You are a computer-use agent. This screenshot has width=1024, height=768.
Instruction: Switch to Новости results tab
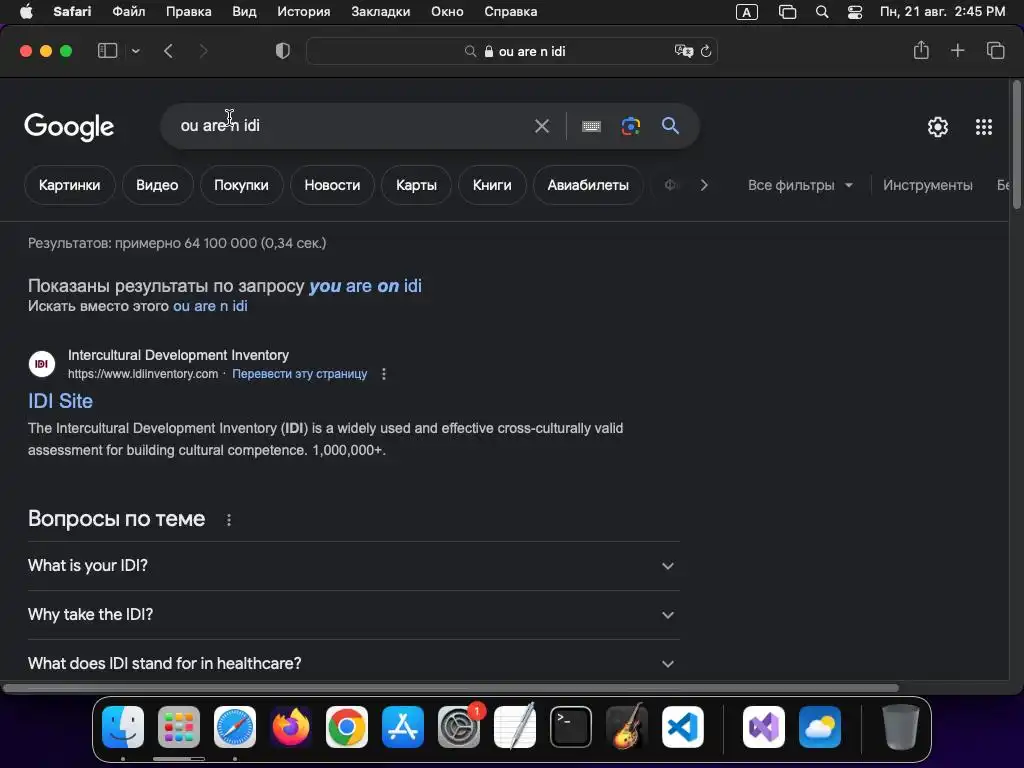click(x=332, y=185)
